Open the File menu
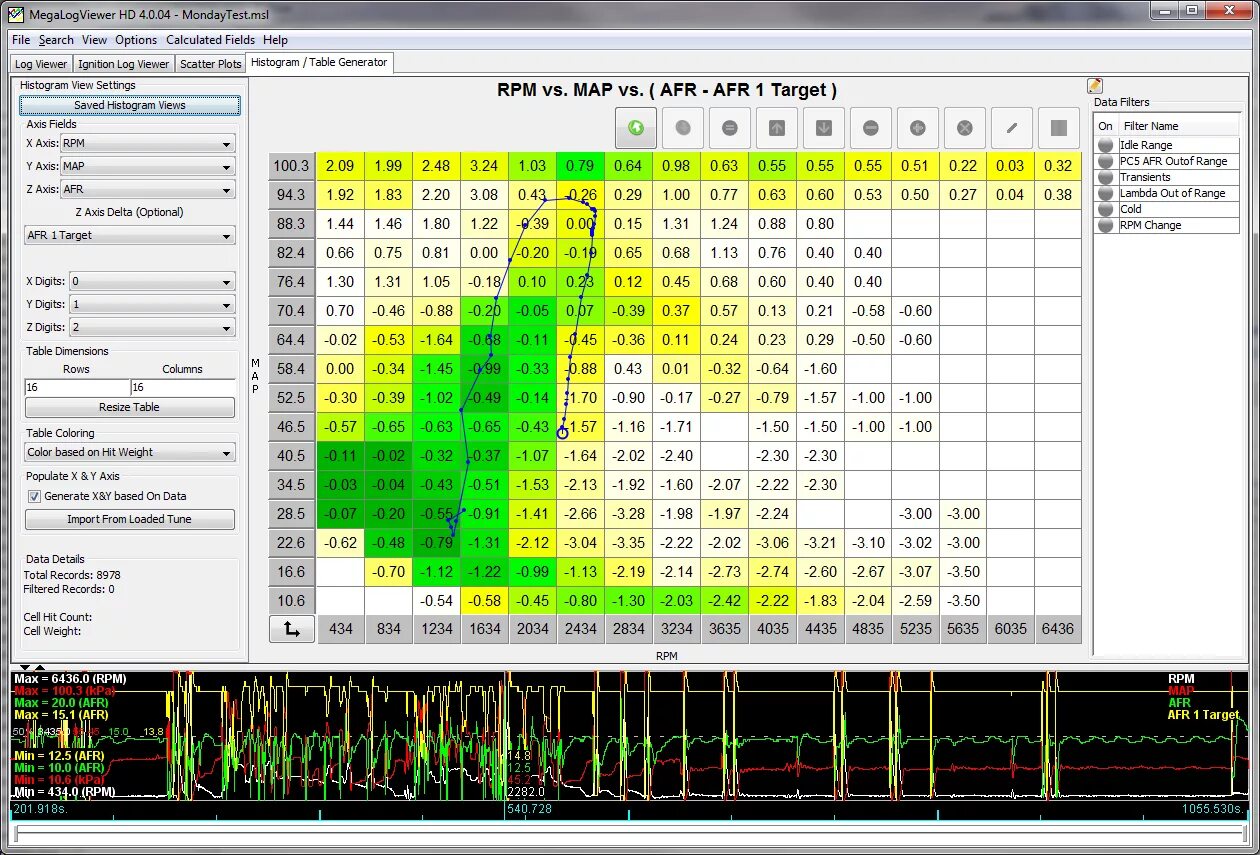 tap(21, 40)
